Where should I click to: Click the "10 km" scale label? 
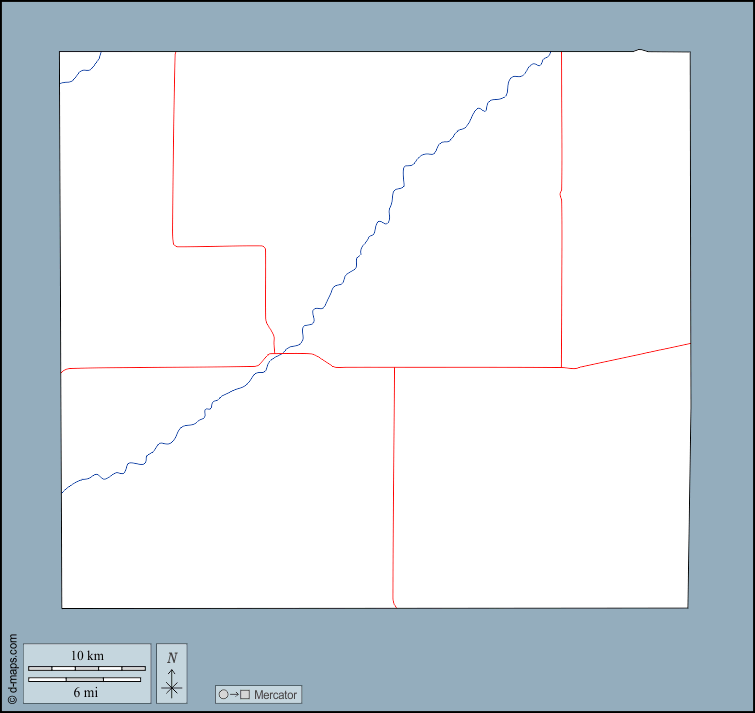[x=87, y=656]
